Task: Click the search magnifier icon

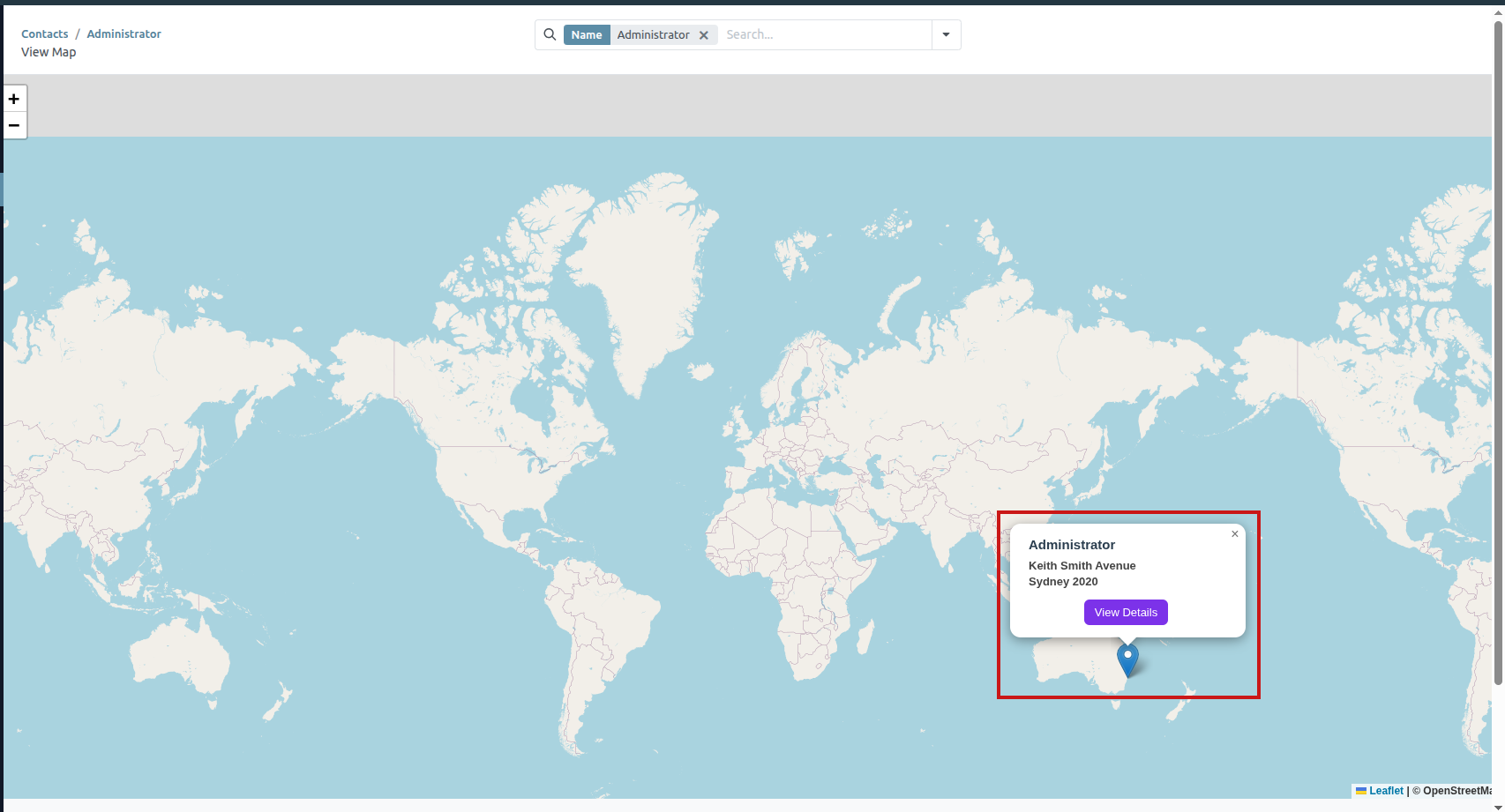Action: 550,34
